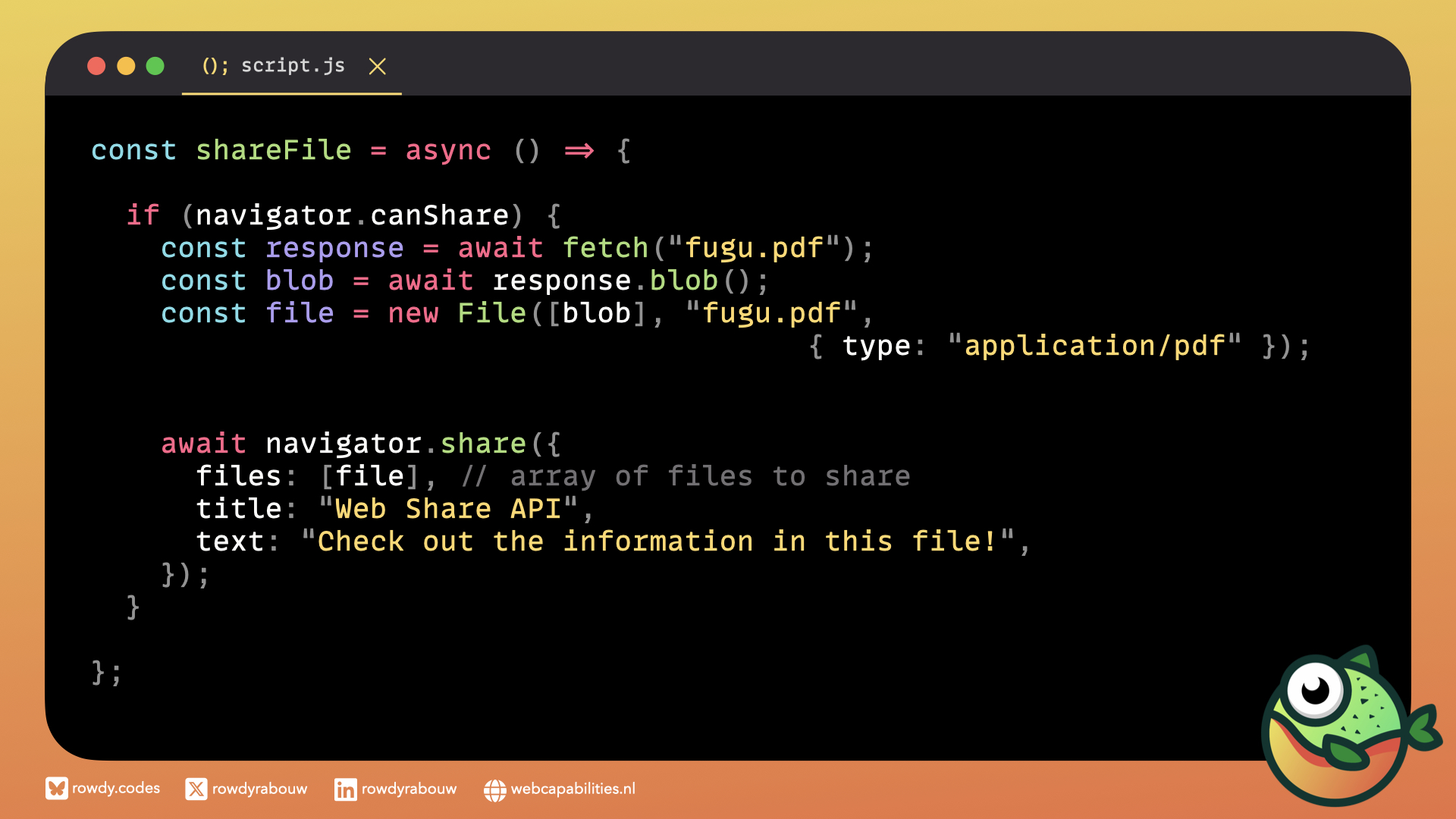The width and height of the screenshot is (1456, 819).
Task: Close the script.js tab with X
Action: [x=377, y=67]
